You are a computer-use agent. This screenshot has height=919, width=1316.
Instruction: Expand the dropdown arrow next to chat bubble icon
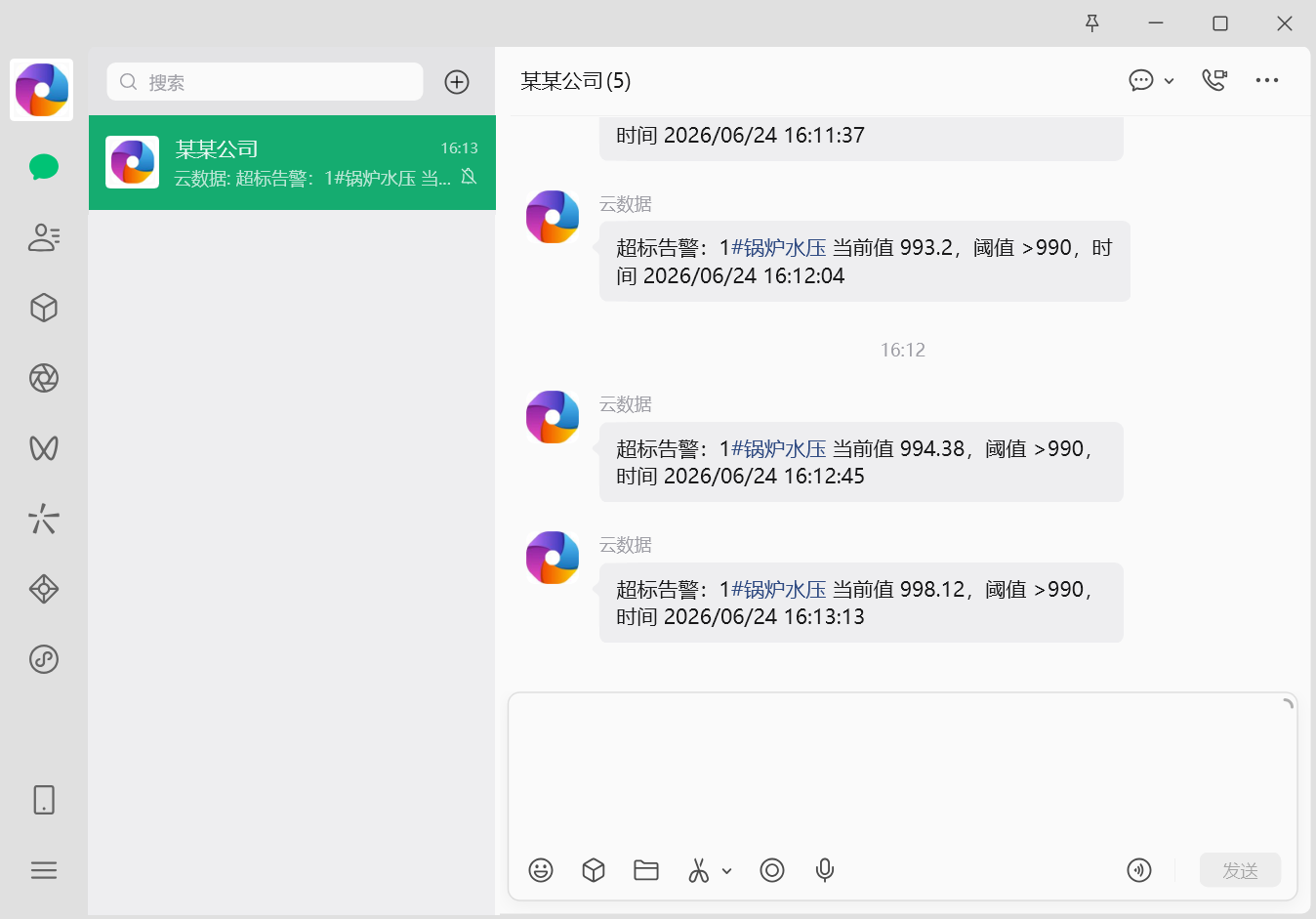[x=1169, y=81]
